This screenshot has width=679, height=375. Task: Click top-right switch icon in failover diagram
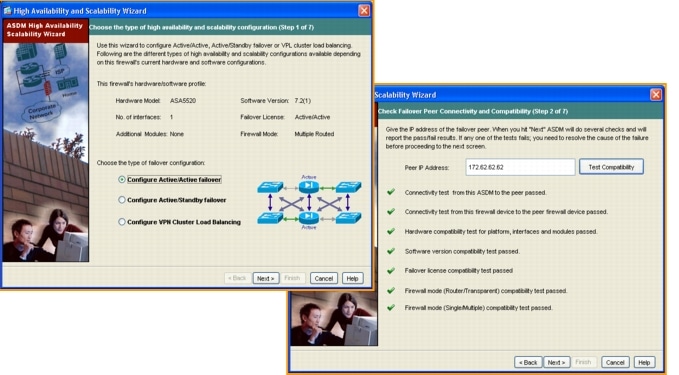[348, 187]
